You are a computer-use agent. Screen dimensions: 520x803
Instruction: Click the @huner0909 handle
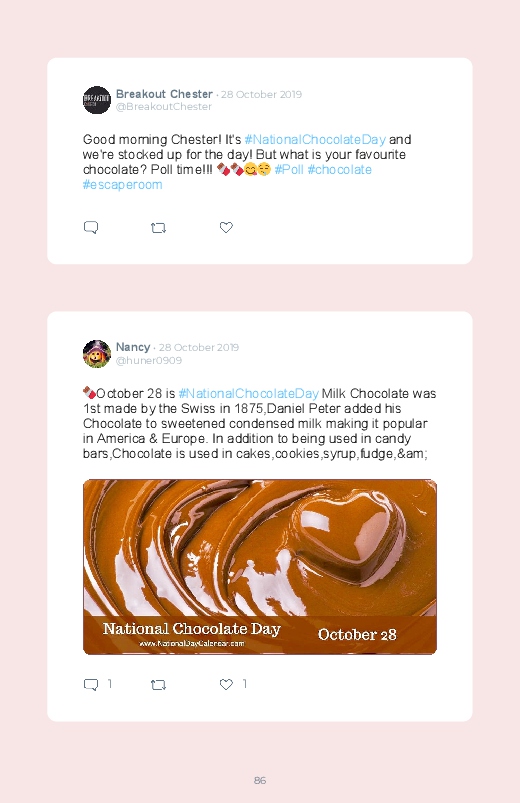[149, 361]
